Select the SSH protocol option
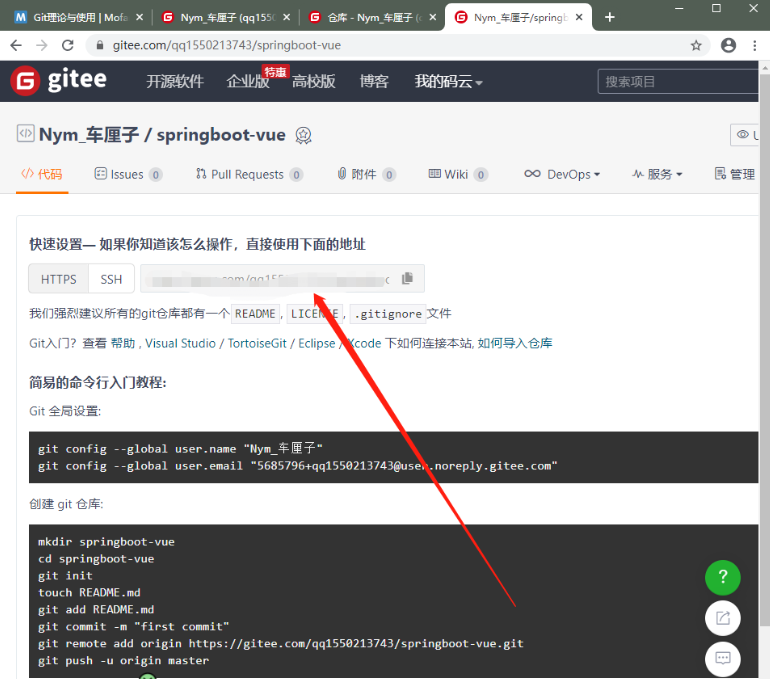 (x=111, y=279)
